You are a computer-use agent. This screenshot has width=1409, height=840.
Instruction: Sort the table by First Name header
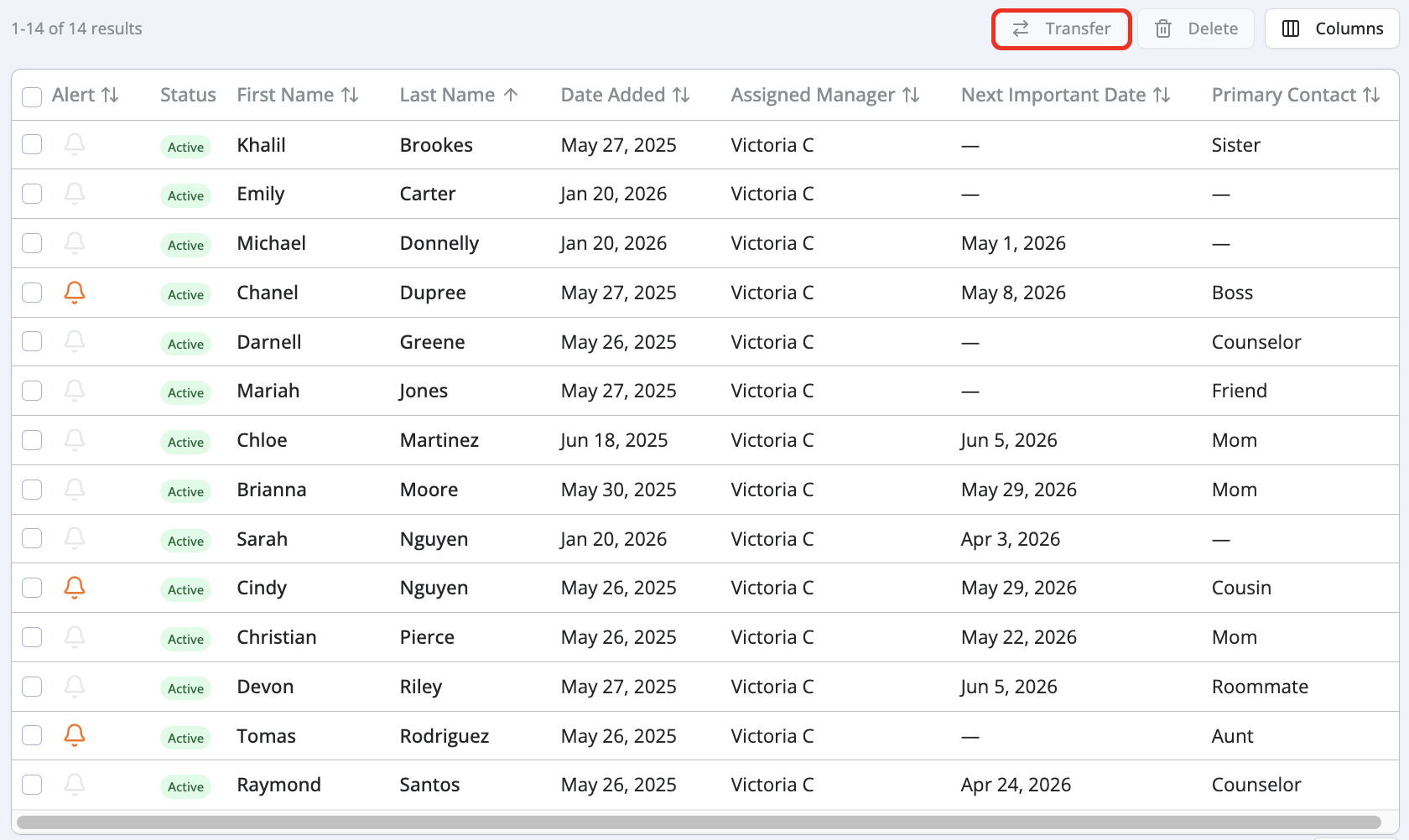350,96
